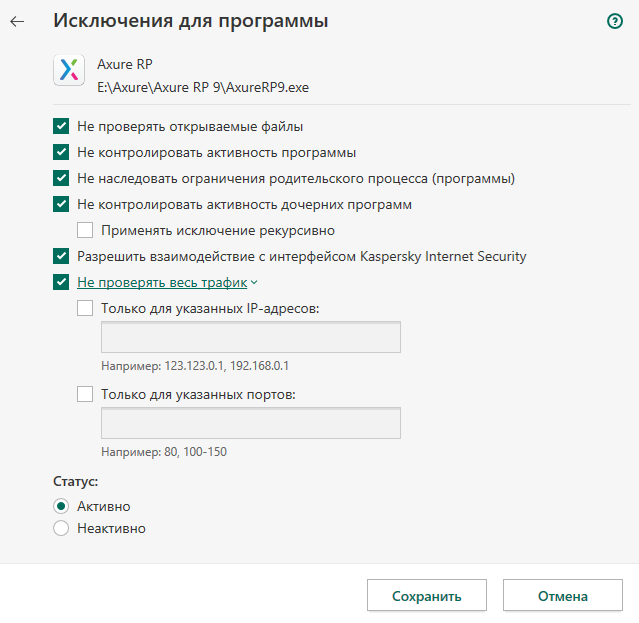Expand the chevron next to traffic option

[x=254, y=282]
